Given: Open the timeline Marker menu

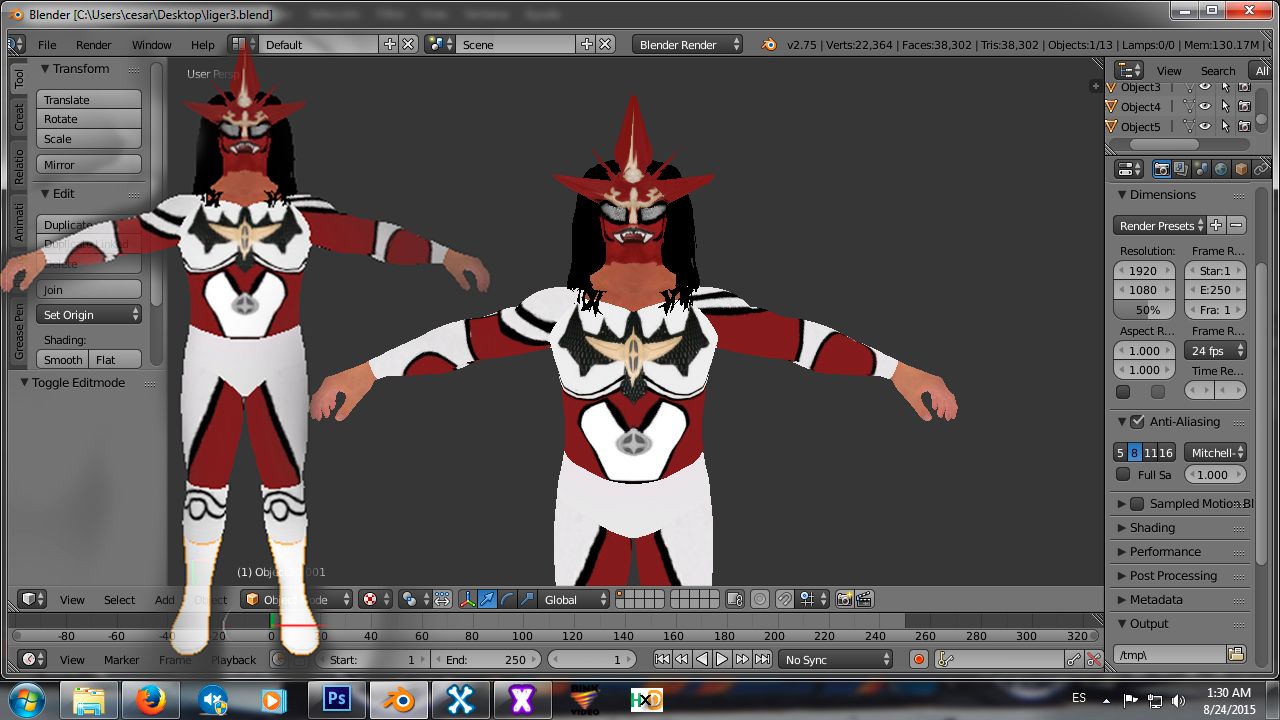Looking at the screenshot, I should tap(122, 659).
